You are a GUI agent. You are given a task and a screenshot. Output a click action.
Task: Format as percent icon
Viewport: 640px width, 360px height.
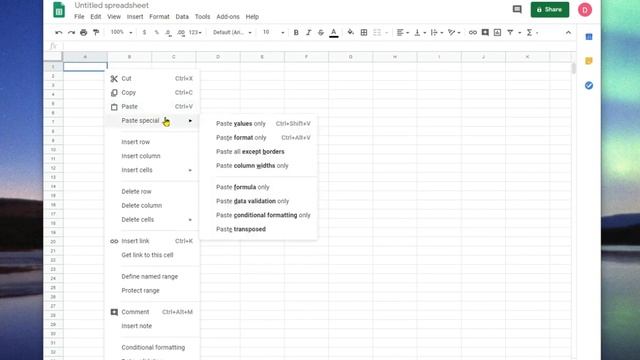(x=156, y=32)
